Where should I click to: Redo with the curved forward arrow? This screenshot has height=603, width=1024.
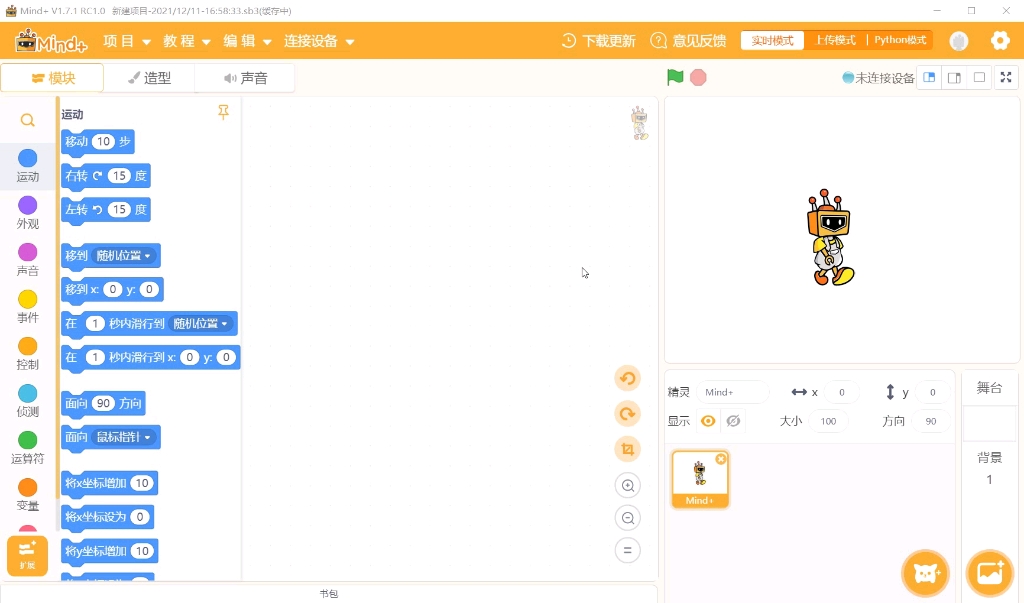pyautogui.click(x=628, y=414)
